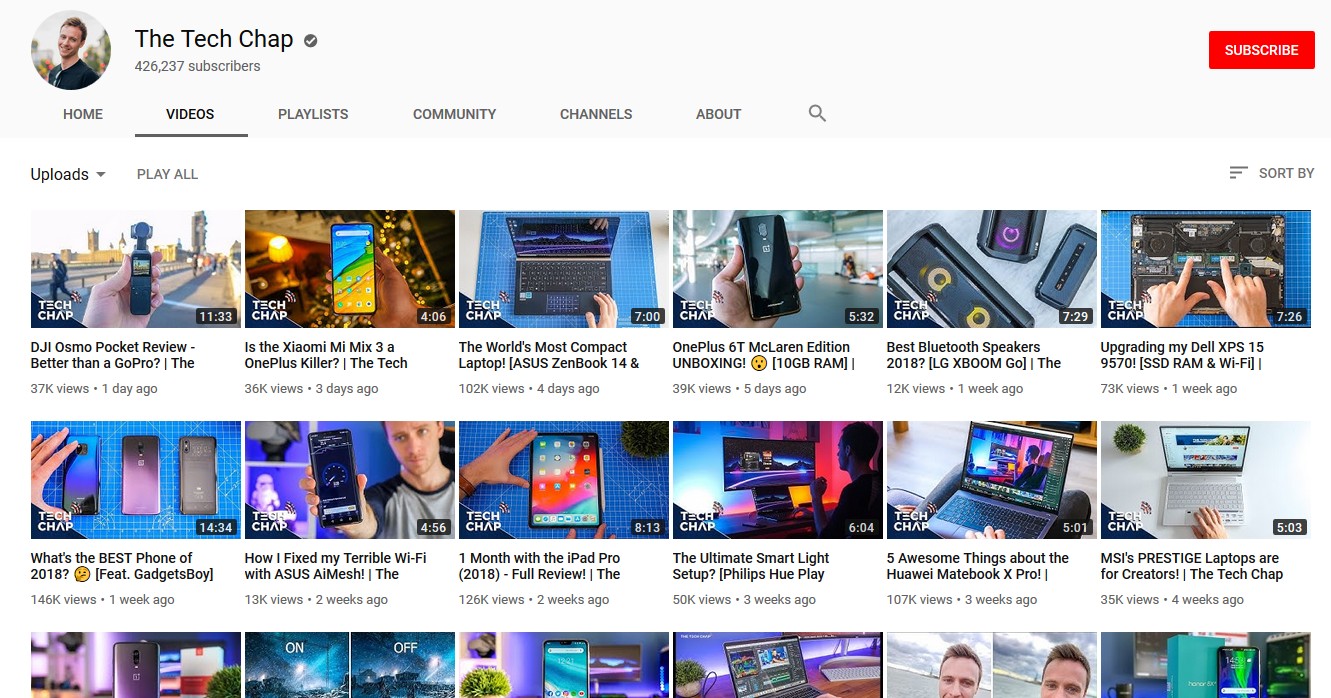
Task: Play the OnePlus 6T McLaren thumbnail
Action: (778, 269)
